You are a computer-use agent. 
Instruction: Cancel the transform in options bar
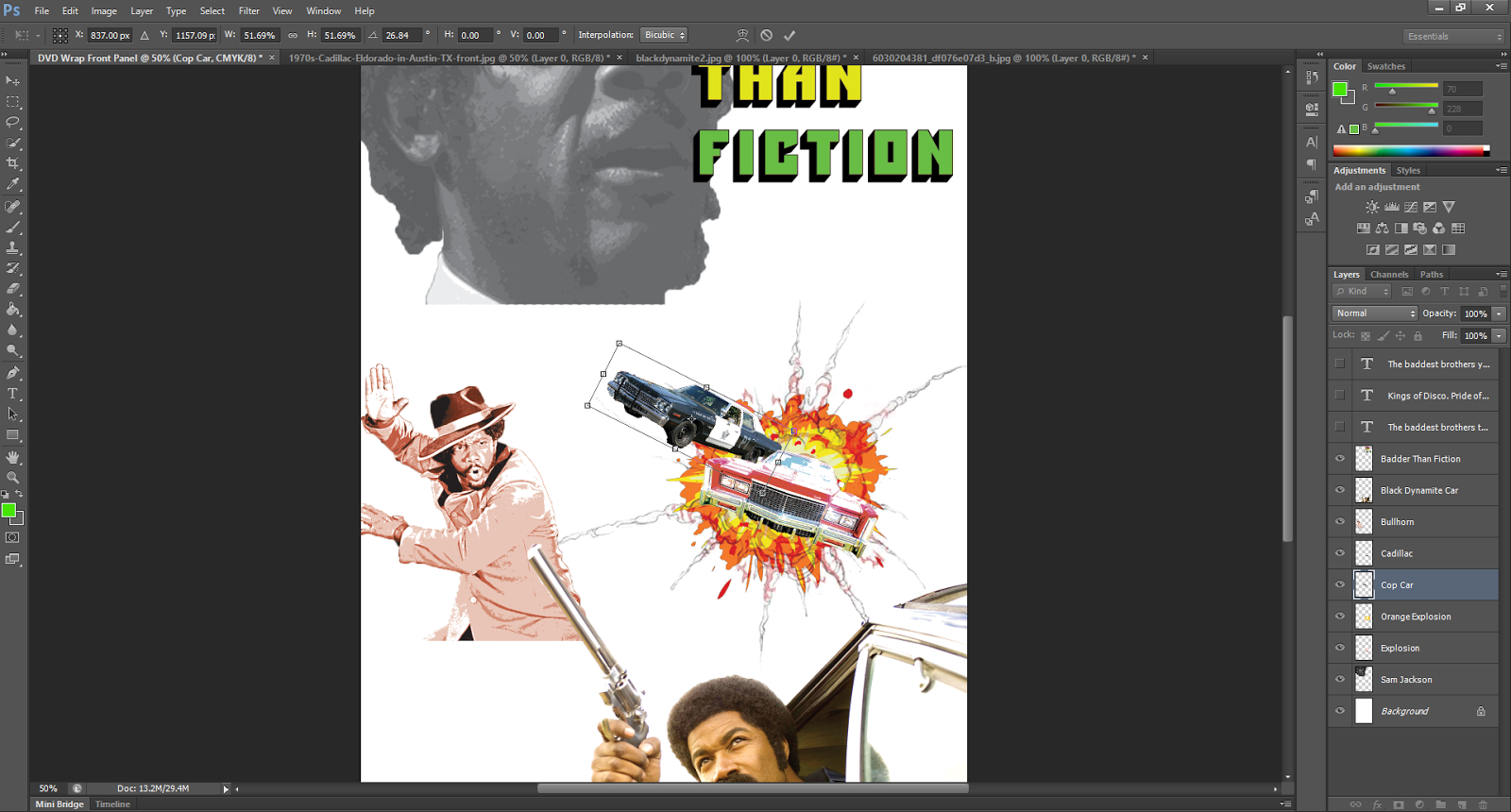pyautogui.click(x=767, y=35)
